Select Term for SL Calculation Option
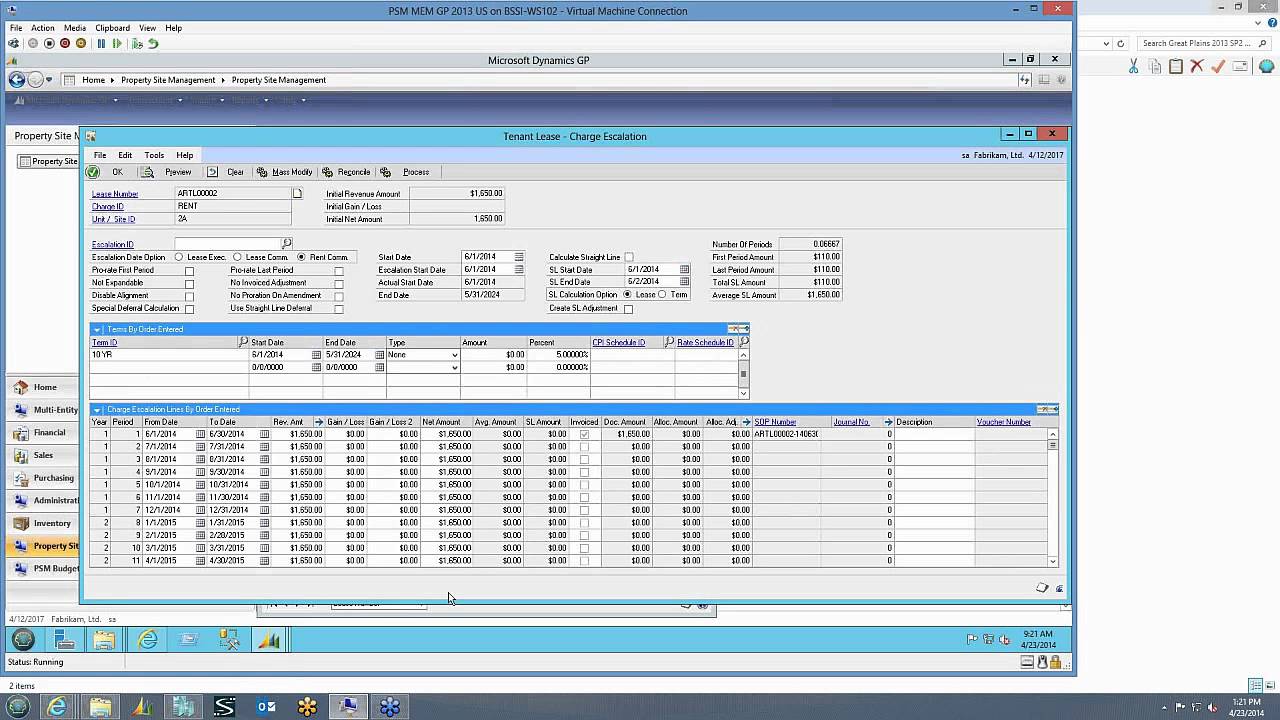1280x720 pixels. [x=662, y=295]
